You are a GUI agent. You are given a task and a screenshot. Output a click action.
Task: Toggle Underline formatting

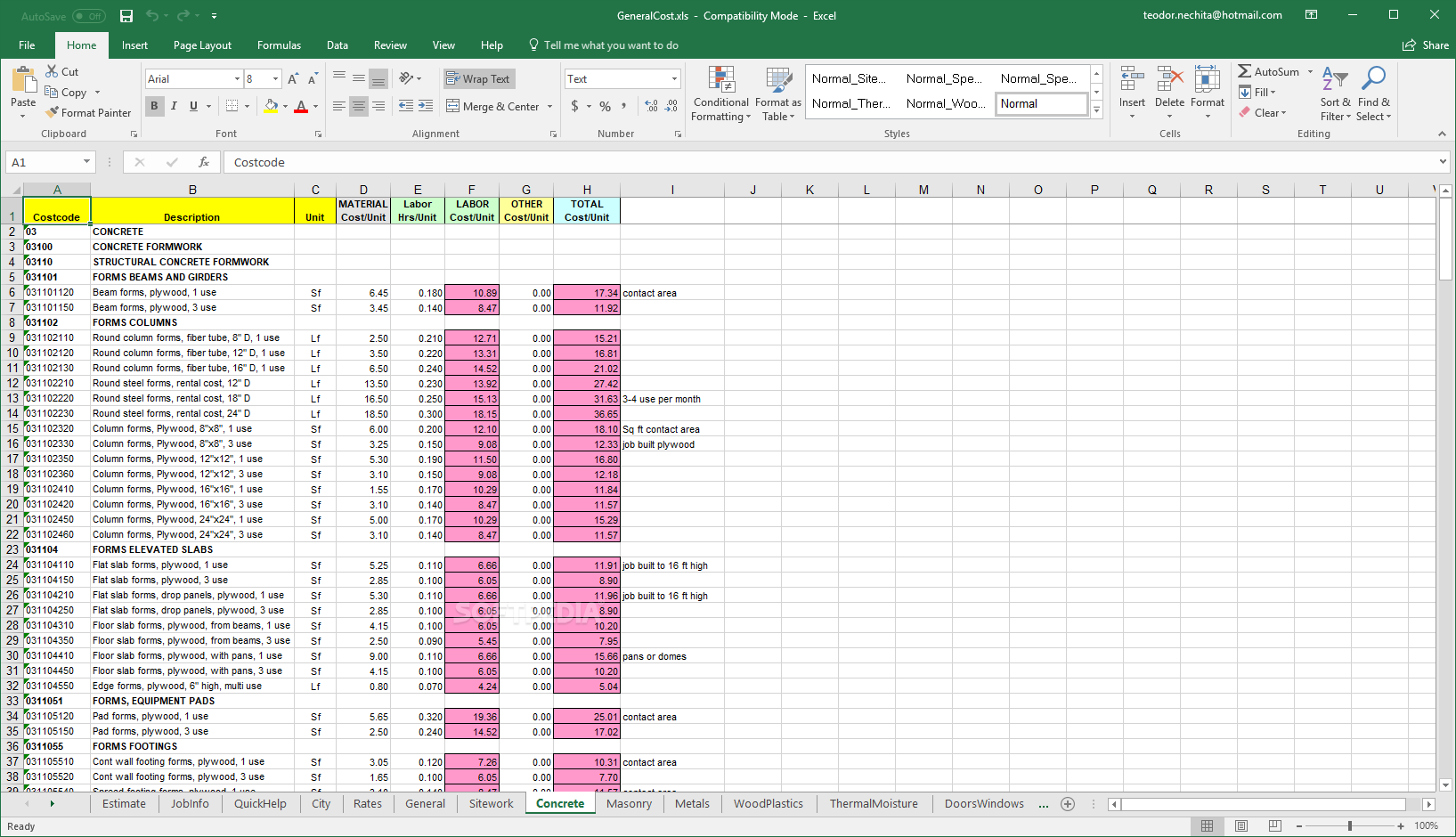point(193,106)
